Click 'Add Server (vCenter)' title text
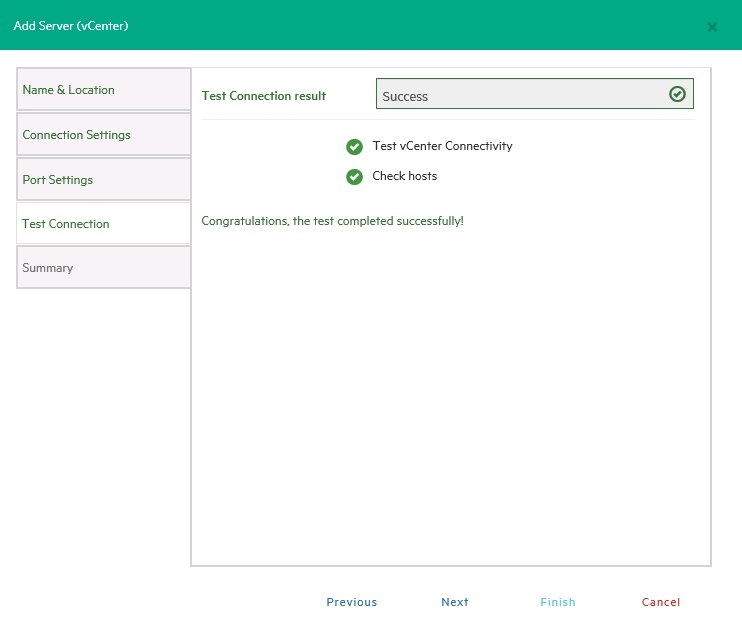The image size is (742, 629). (x=71, y=26)
